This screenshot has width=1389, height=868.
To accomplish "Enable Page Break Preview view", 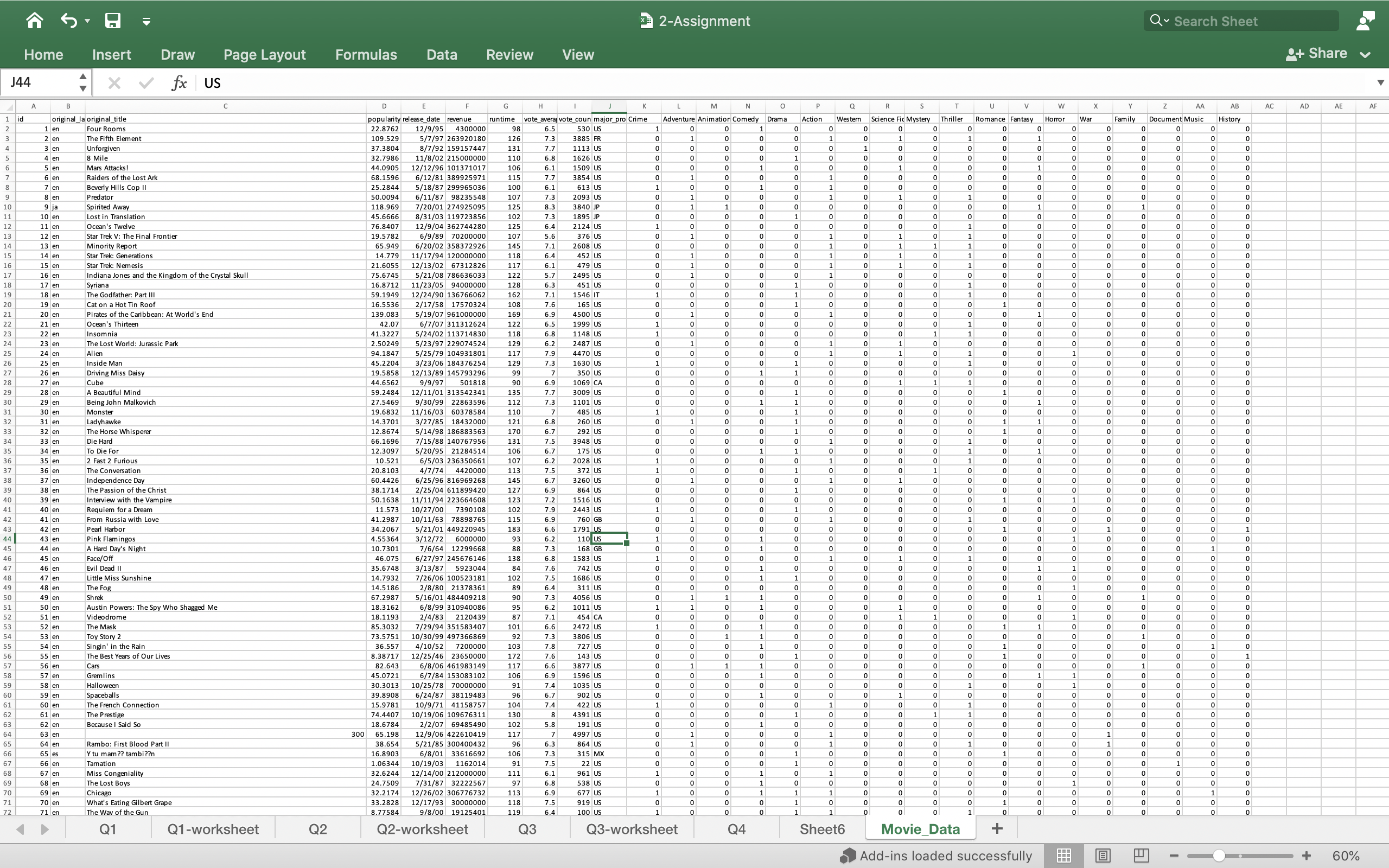I will [x=1141, y=855].
